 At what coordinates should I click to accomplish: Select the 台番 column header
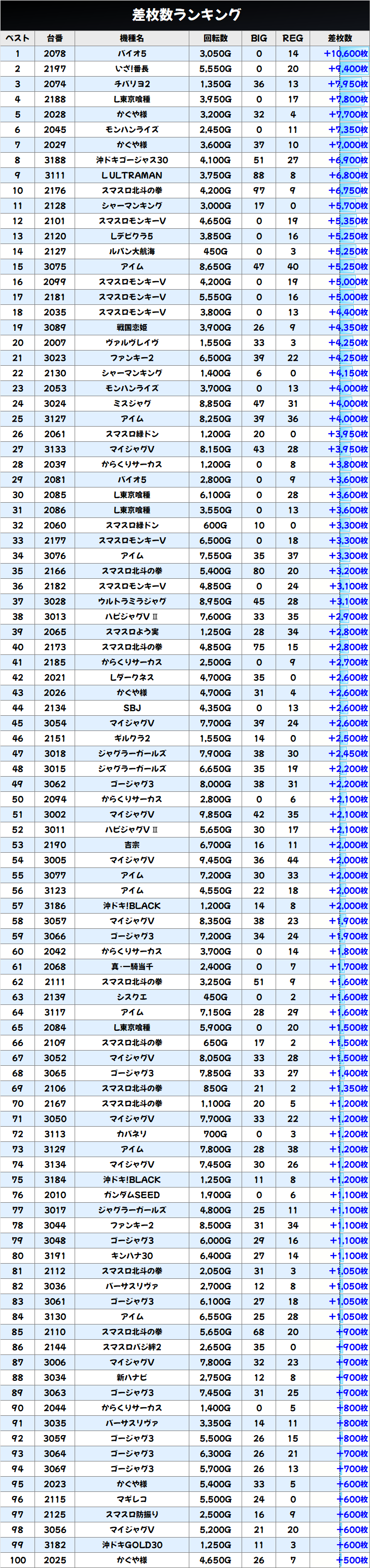(x=55, y=39)
